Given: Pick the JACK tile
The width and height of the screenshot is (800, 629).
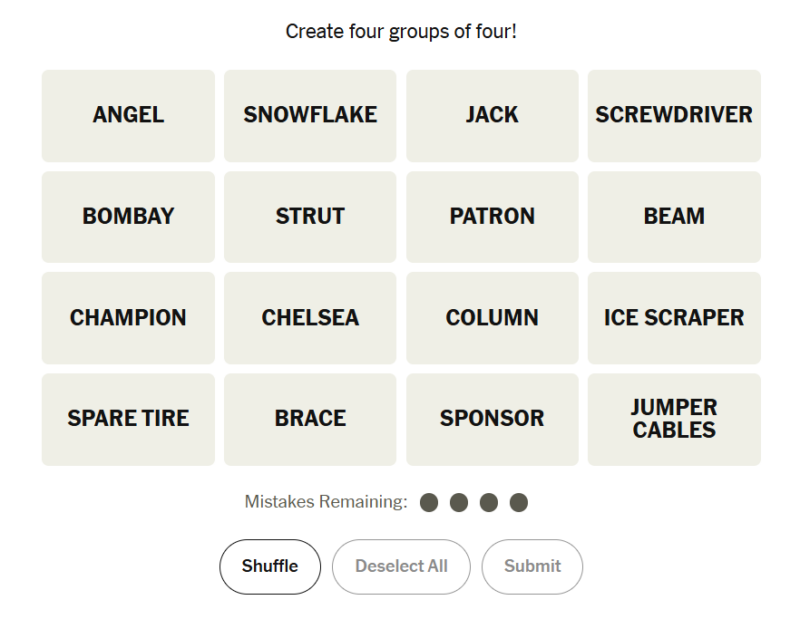Looking at the screenshot, I should pyautogui.click(x=492, y=116).
